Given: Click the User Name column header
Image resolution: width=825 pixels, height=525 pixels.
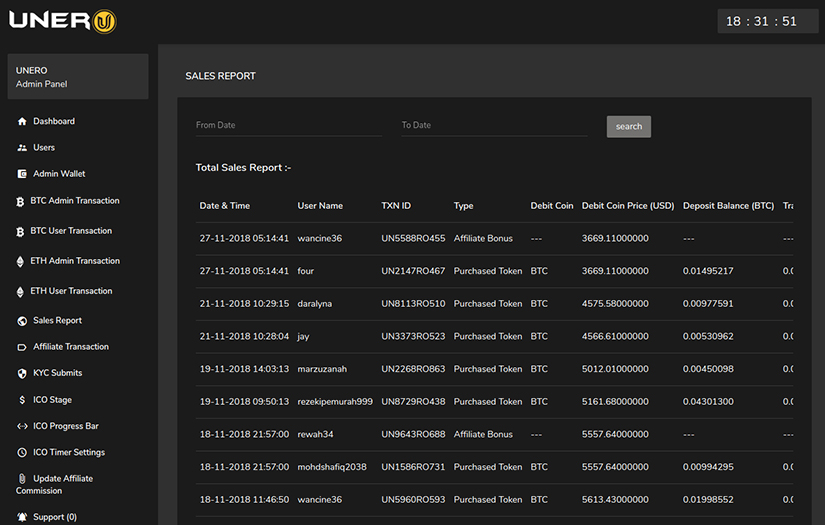Looking at the screenshot, I should tap(320, 206).
